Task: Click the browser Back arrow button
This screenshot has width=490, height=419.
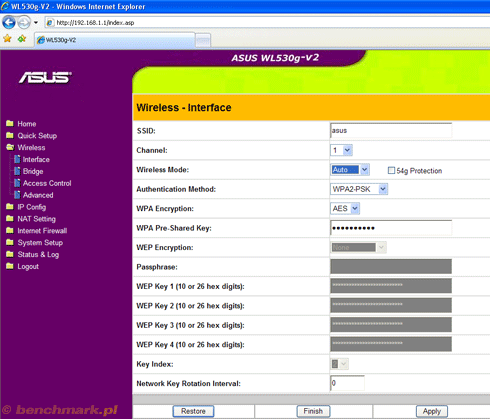Action: click(x=9, y=23)
